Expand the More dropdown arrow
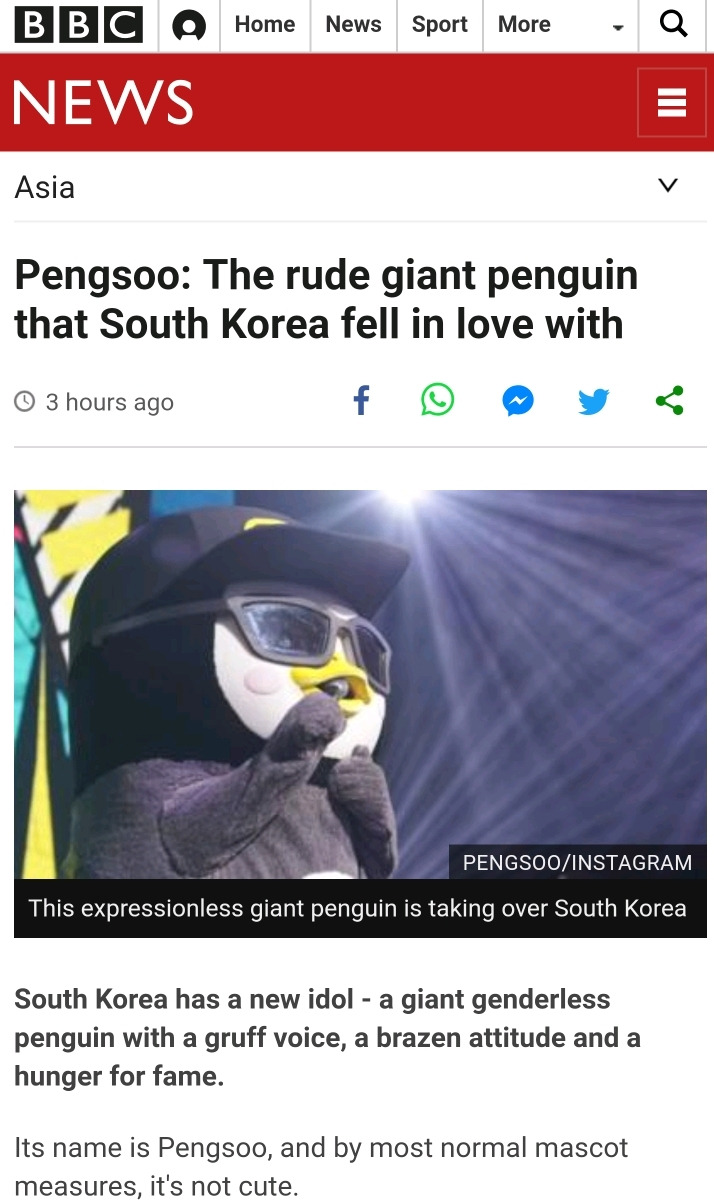714x1203 pixels. pos(618,27)
